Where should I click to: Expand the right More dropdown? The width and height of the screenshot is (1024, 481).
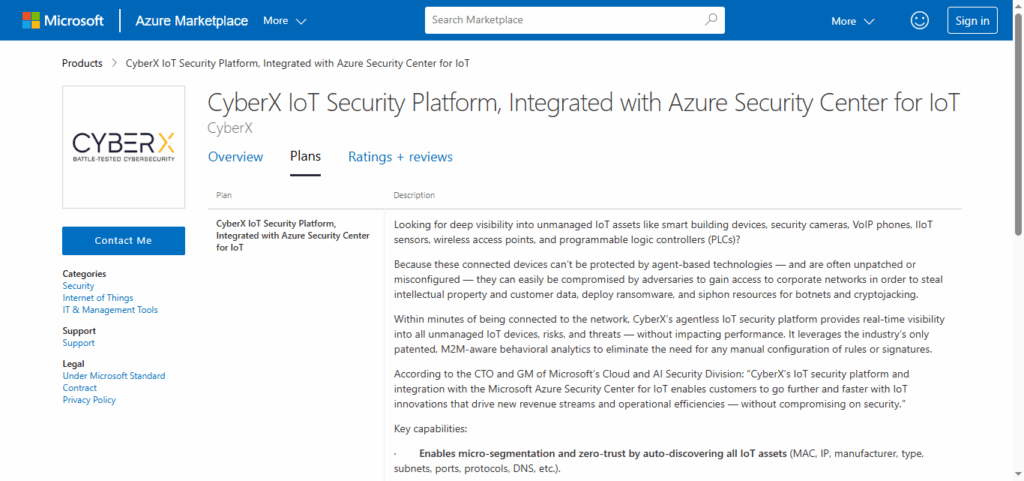pos(852,21)
